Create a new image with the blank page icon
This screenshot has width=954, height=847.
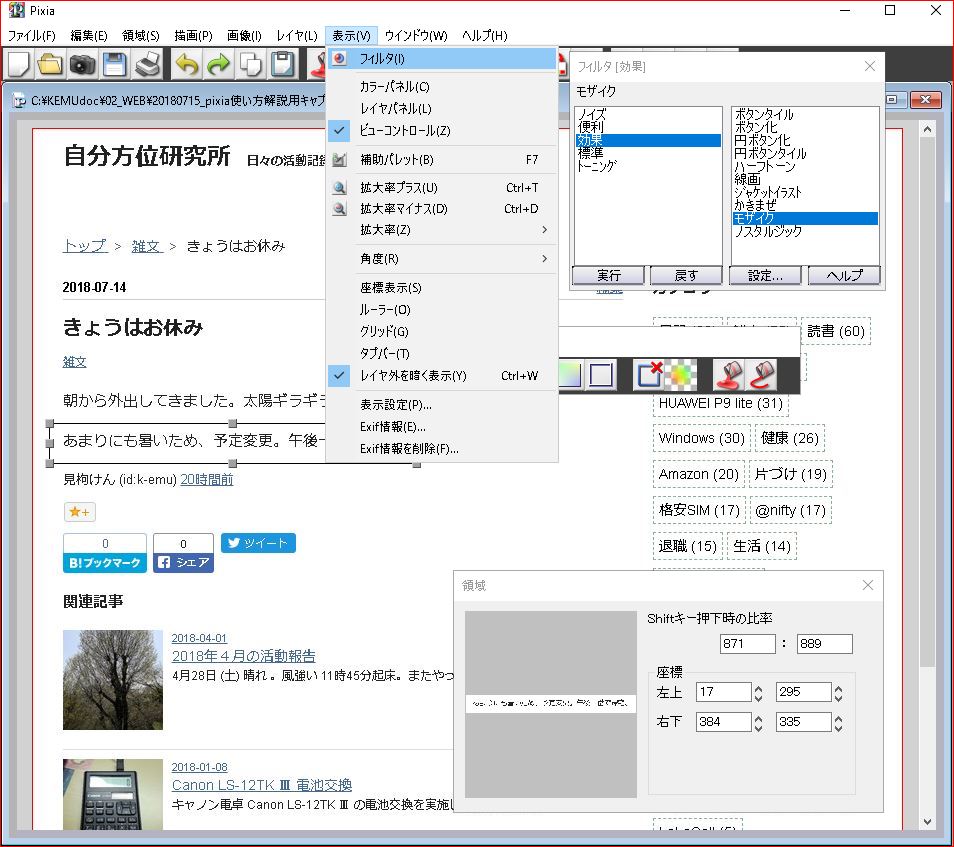(x=18, y=64)
